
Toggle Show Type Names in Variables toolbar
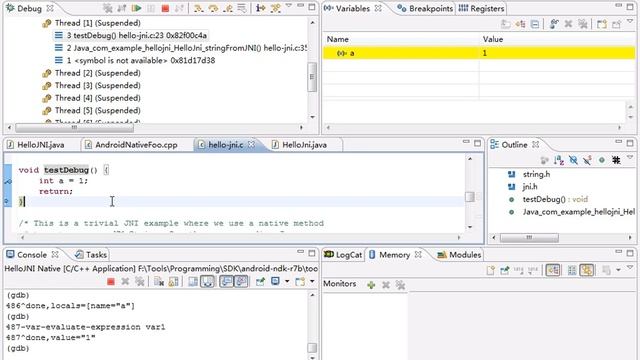(x=506, y=24)
